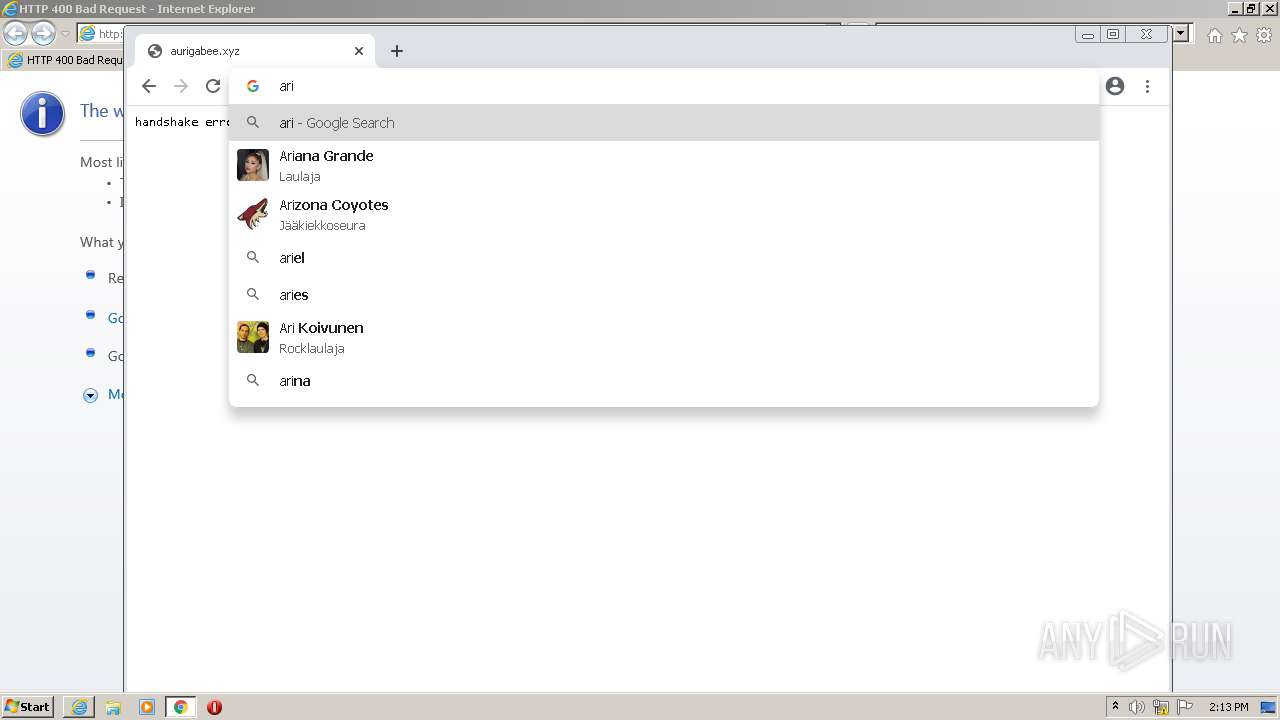Screen dimensions: 1280x720
Task: Go back in Internet Explorer
Action: coord(16,34)
